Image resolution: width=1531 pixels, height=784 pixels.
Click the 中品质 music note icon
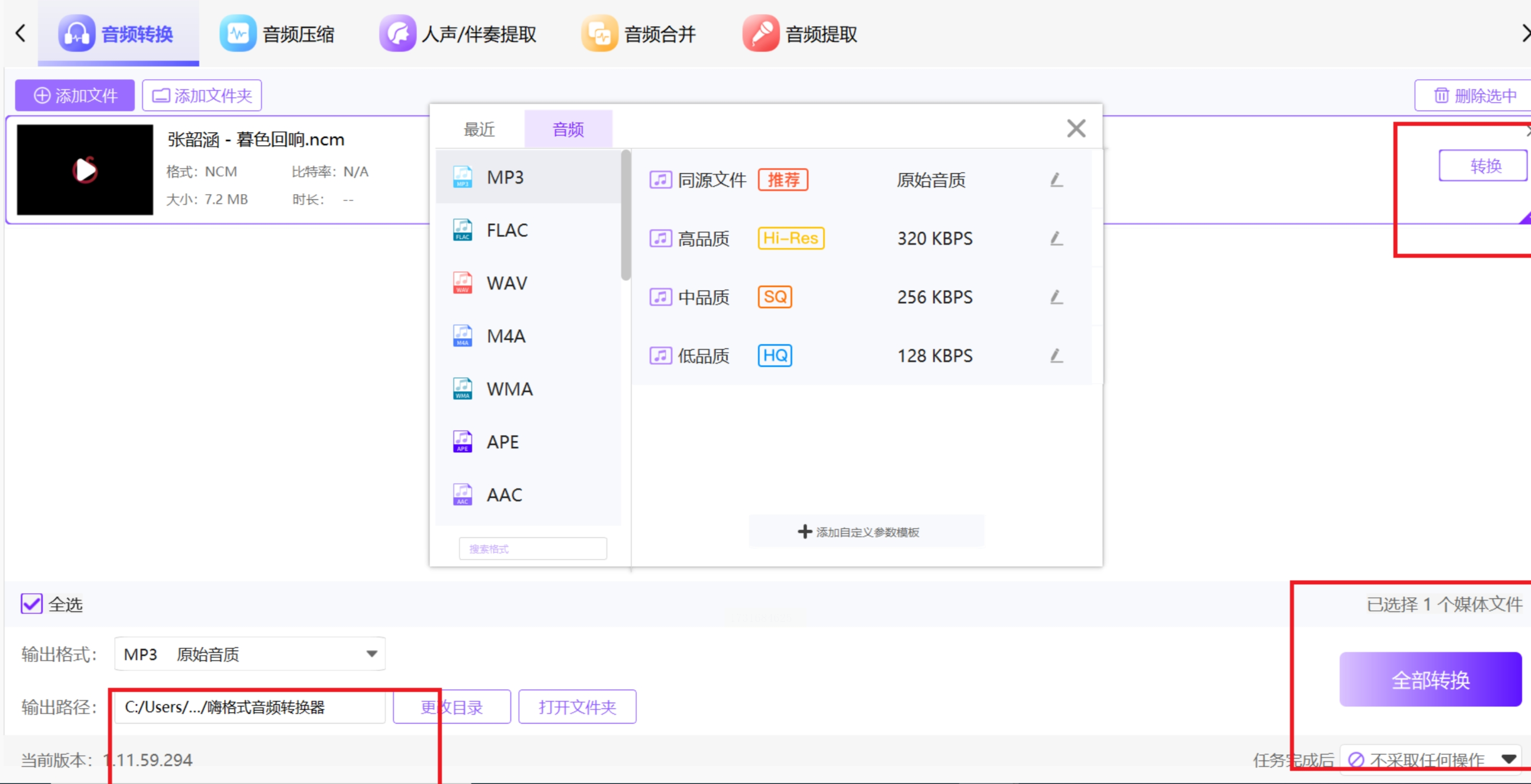point(660,297)
